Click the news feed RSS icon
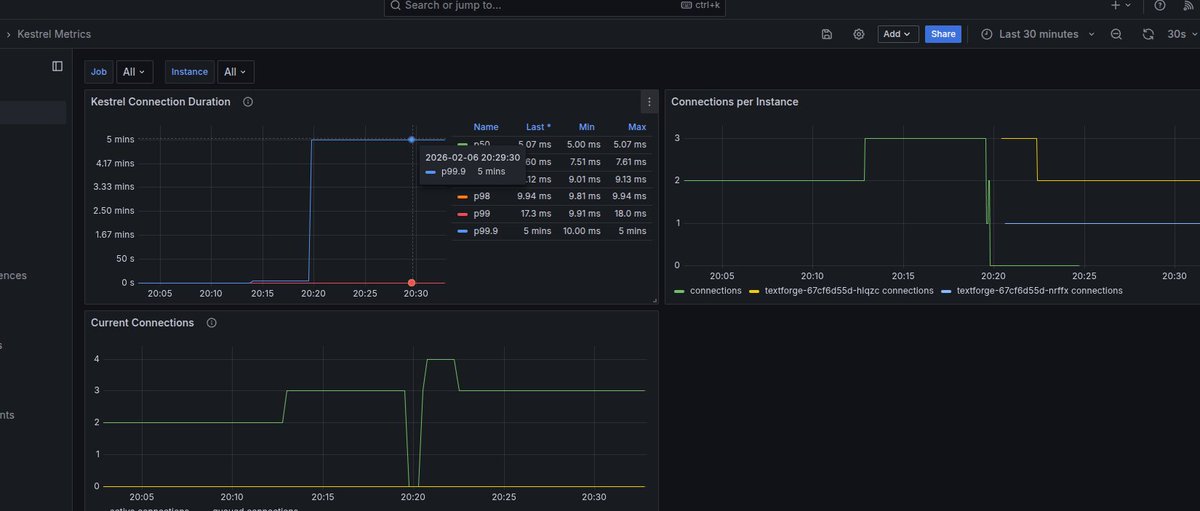Screen dimensions: 1200x511 pyautogui.click(x=1189, y=5)
